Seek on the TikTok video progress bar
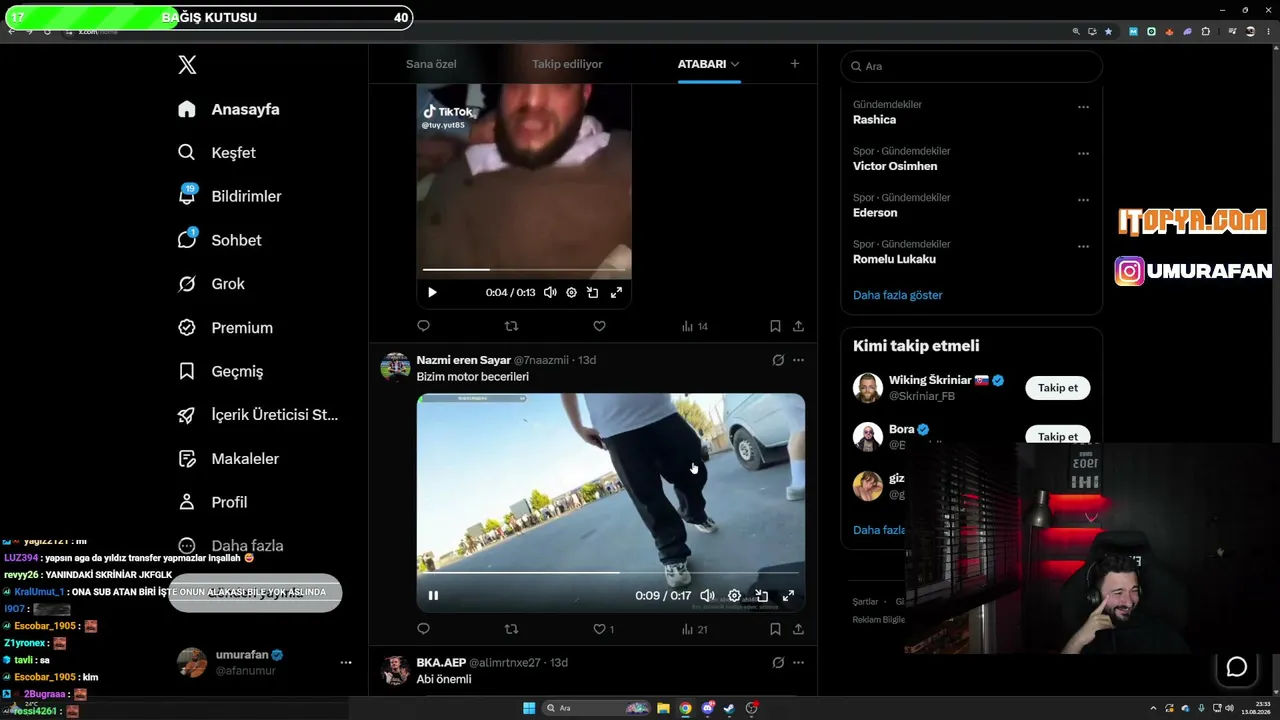The width and height of the screenshot is (1280, 720). point(524,269)
